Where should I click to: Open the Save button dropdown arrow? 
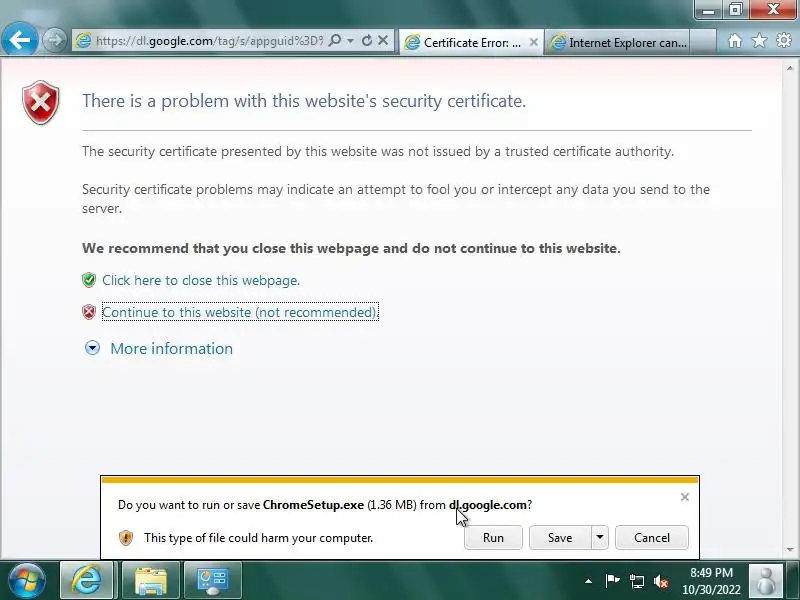tap(600, 538)
